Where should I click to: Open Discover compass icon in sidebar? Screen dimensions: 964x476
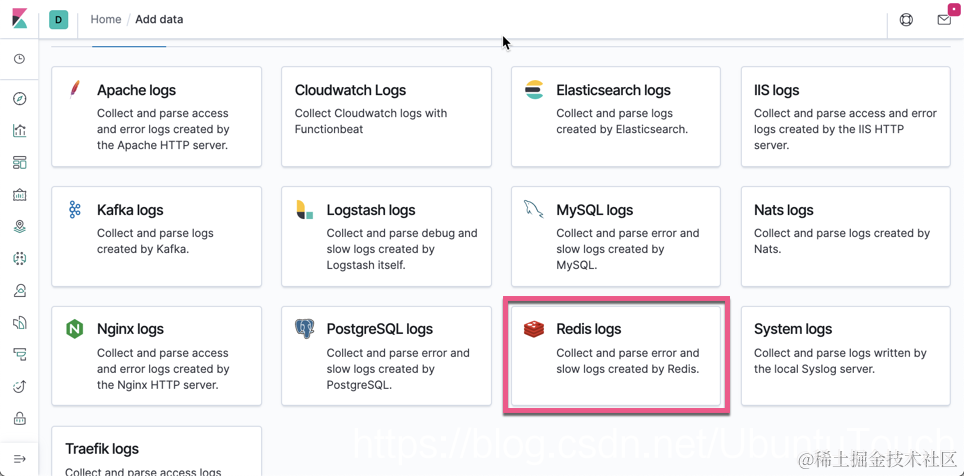coord(20,99)
